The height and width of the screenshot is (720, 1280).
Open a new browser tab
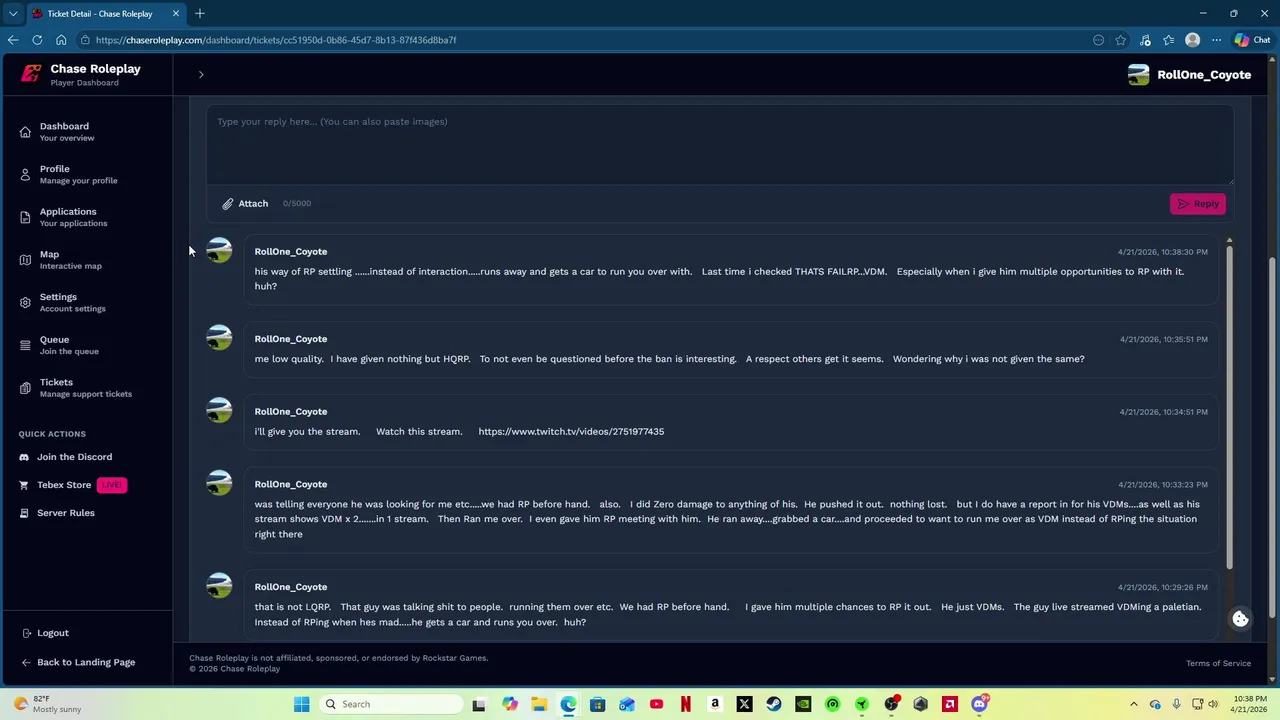(200, 13)
